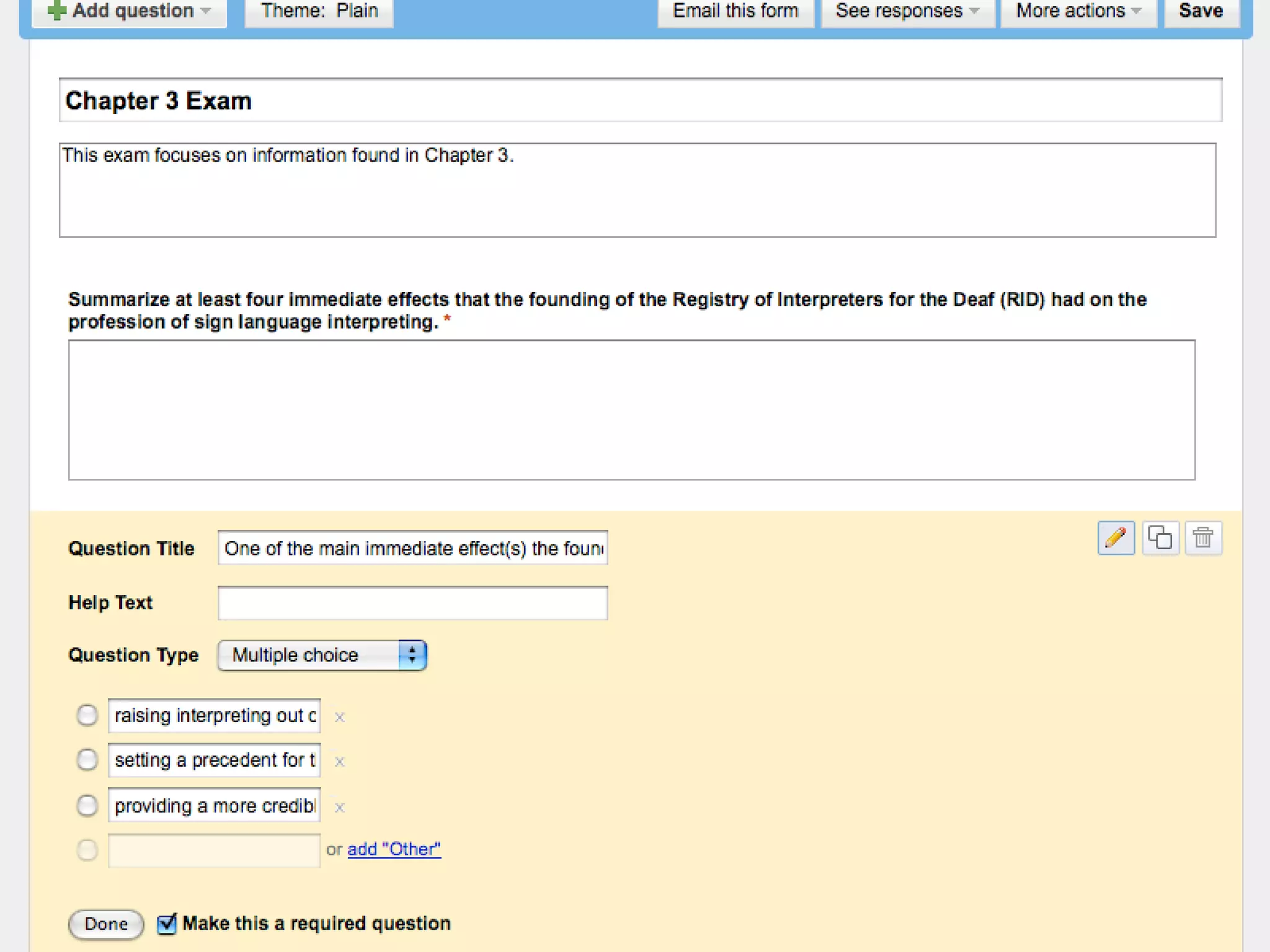1270x952 pixels.
Task: Remove the 'setting a precedent' option with its x
Action: [x=339, y=762]
